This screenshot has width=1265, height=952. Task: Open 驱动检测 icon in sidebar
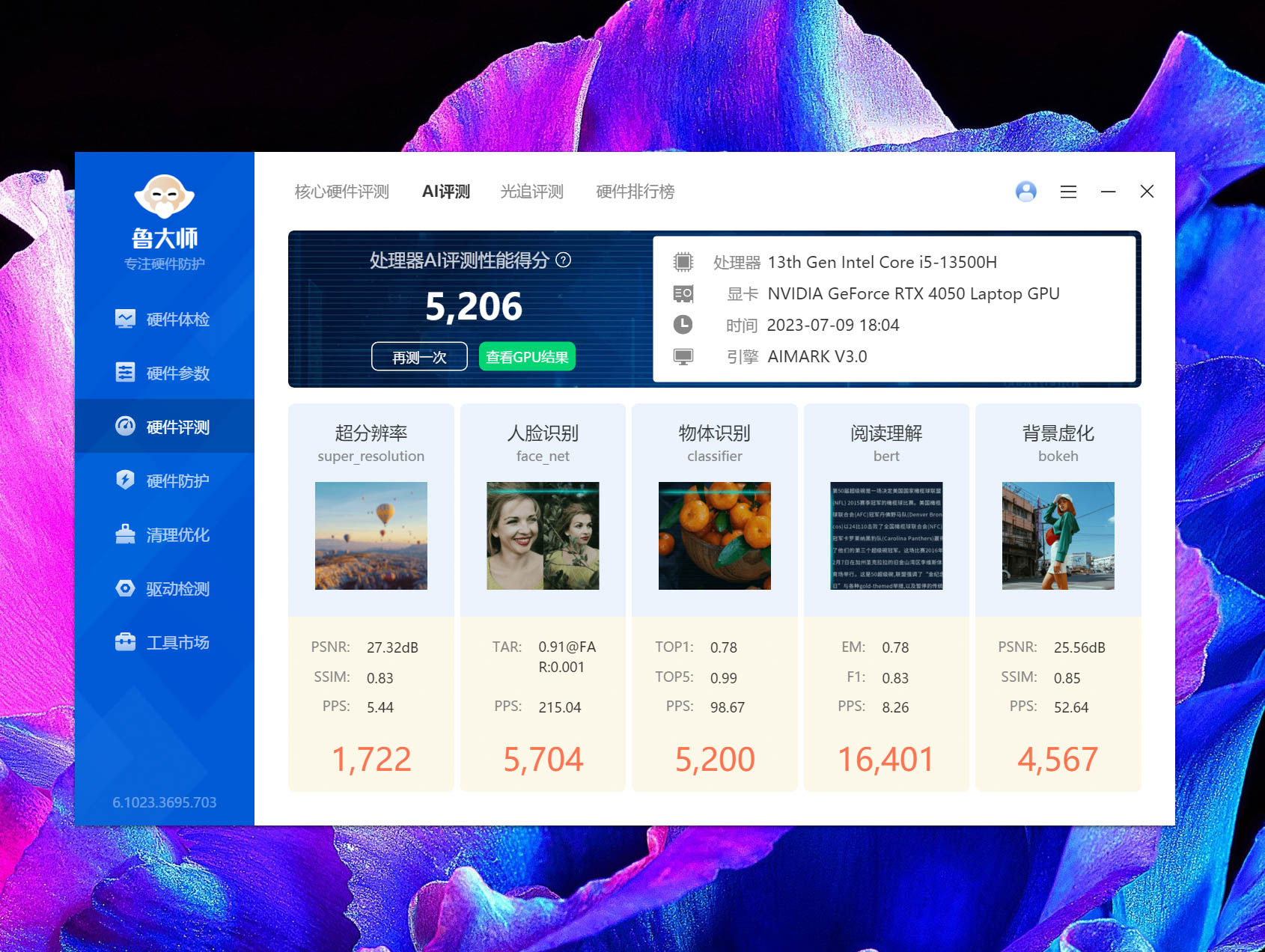tap(125, 588)
